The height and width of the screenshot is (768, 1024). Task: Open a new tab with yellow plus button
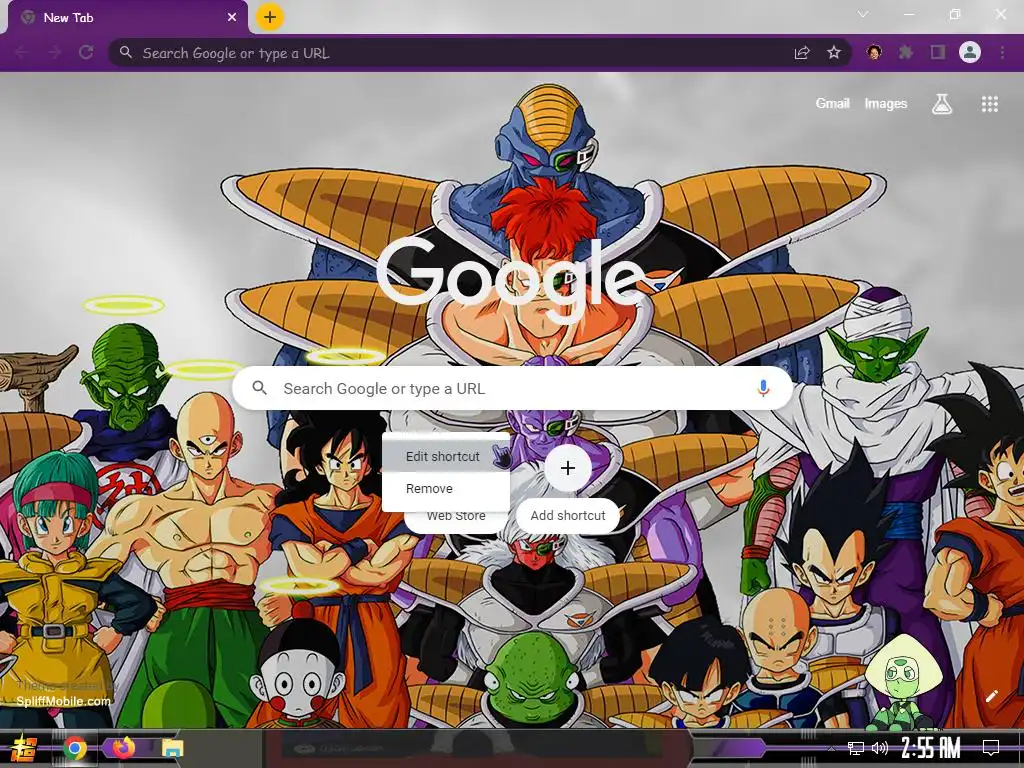[270, 17]
